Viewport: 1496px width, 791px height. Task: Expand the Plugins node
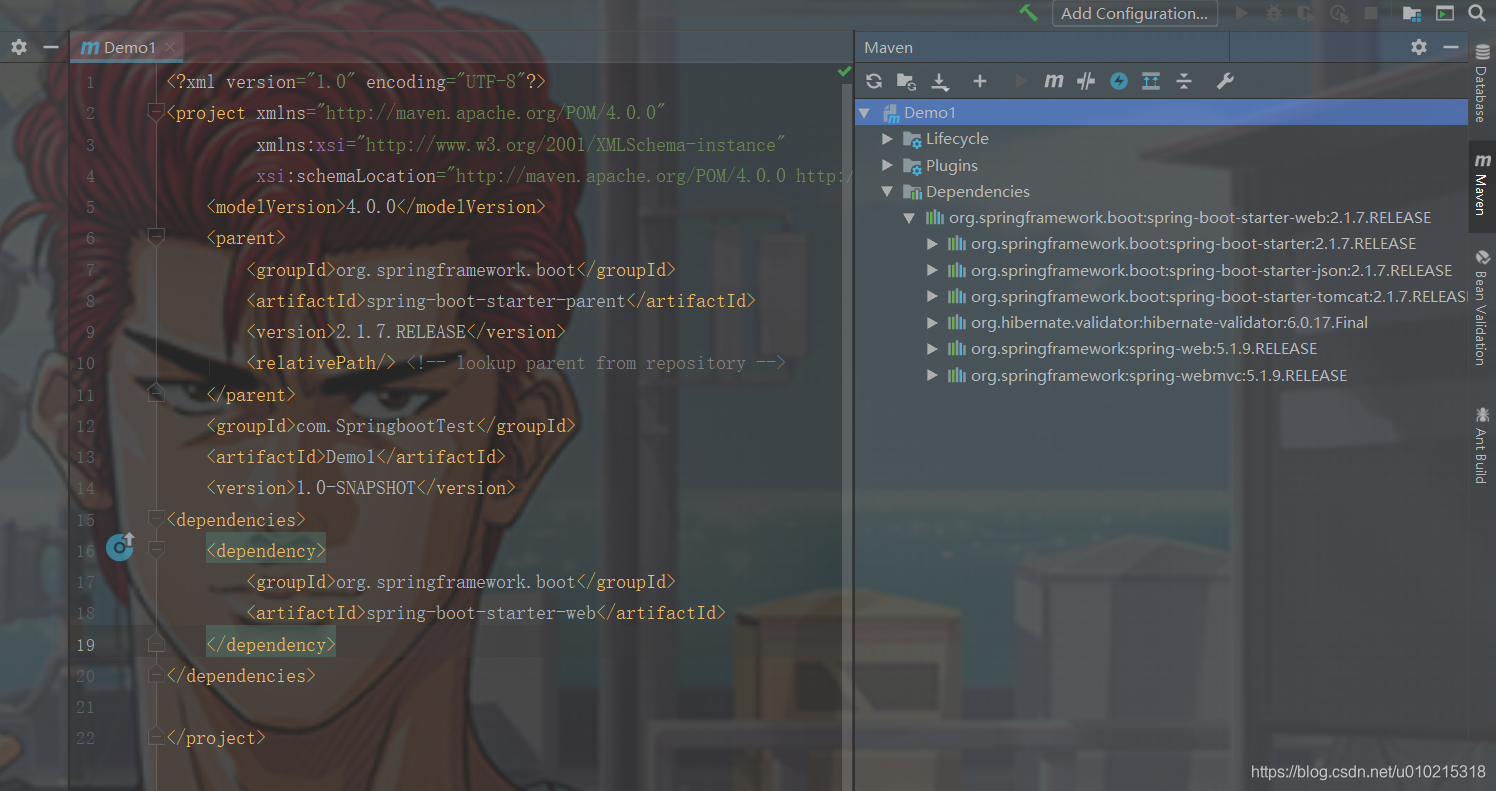[887, 165]
